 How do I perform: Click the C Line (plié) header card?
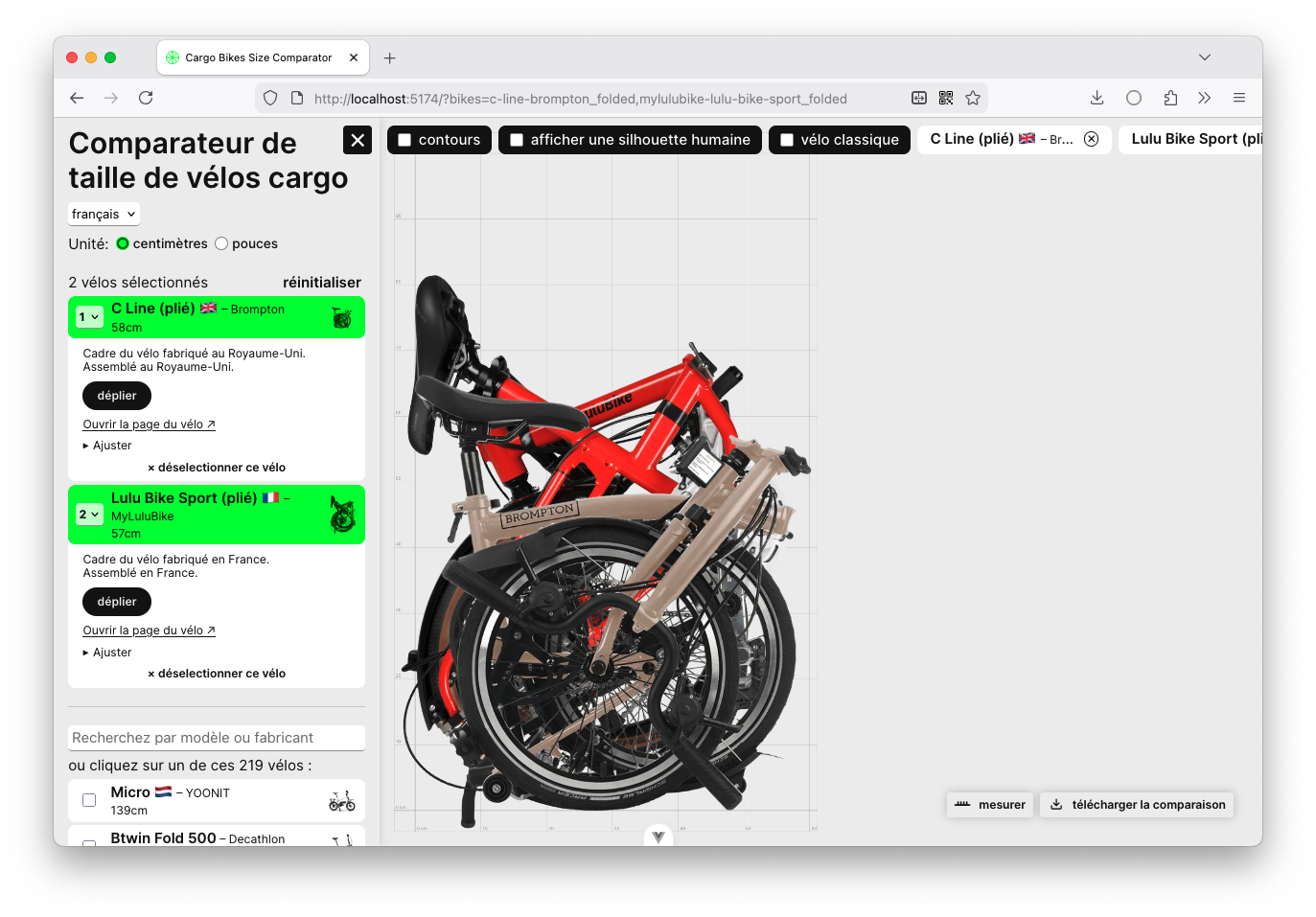coord(217,317)
